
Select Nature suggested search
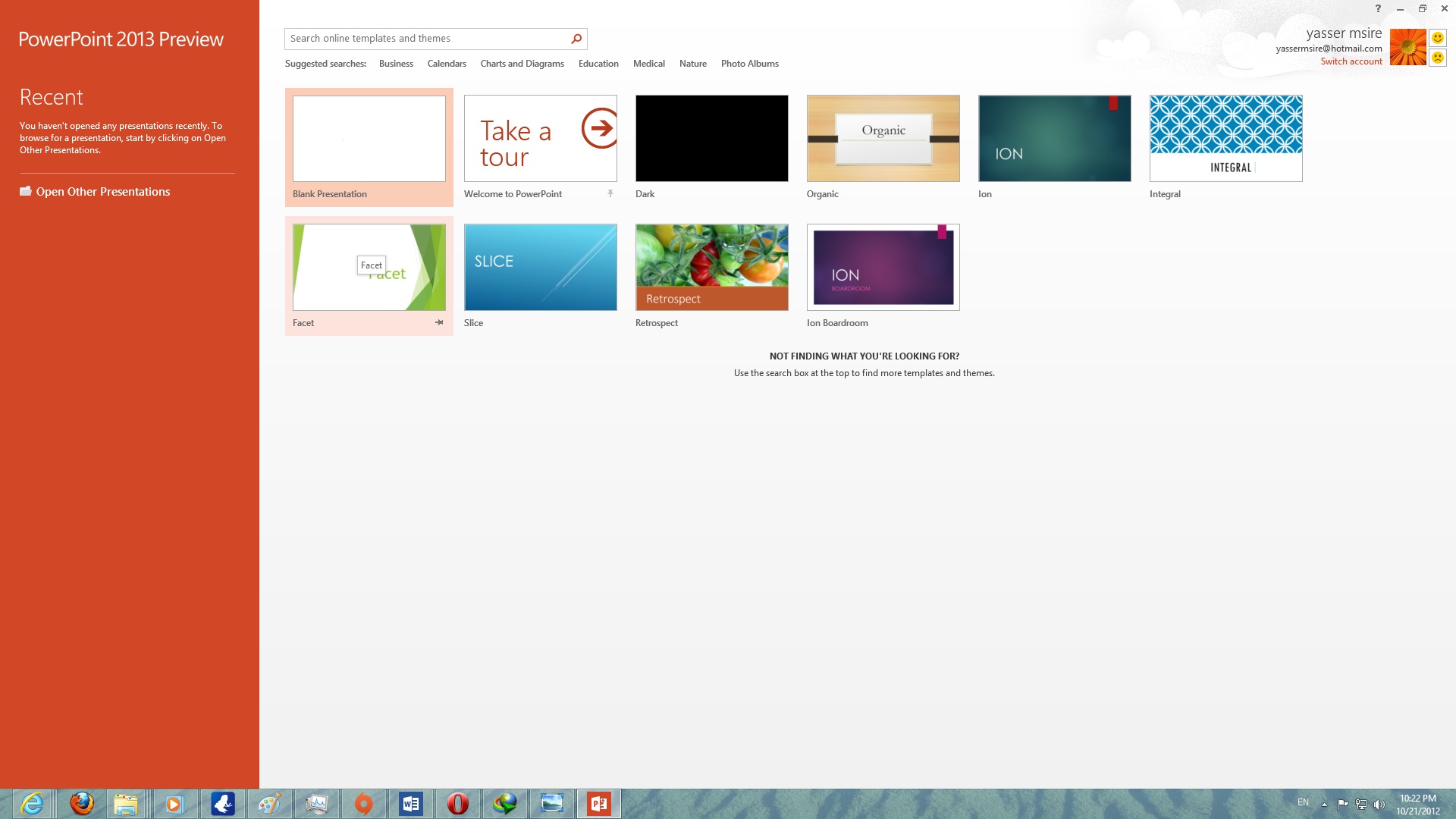tap(693, 64)
